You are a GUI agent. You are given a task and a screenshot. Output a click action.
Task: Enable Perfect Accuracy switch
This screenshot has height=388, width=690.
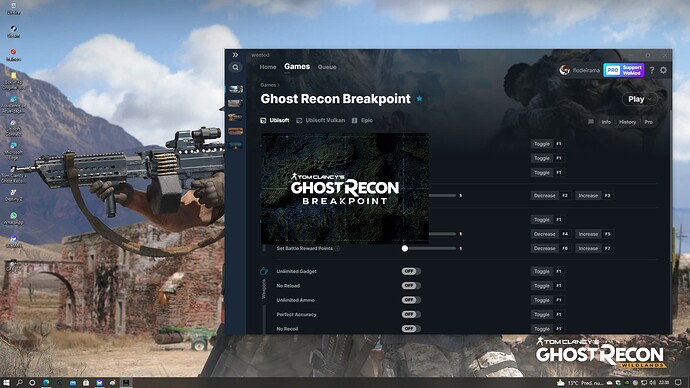(411, 314)
